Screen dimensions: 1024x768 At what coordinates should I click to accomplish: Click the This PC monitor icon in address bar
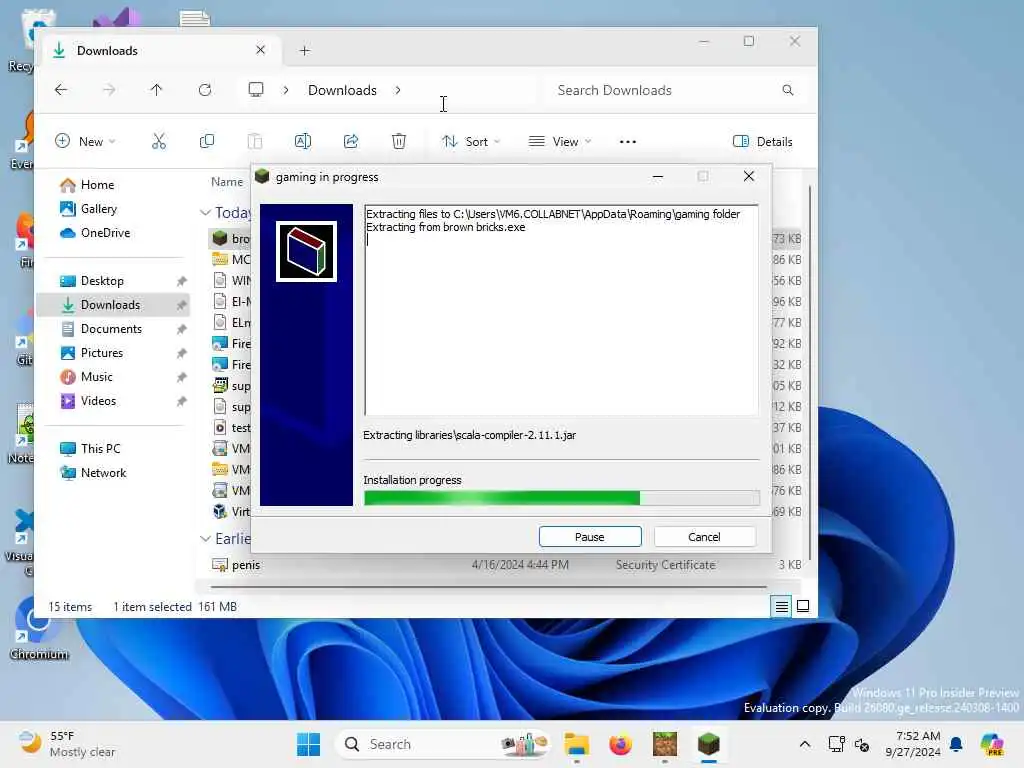(x=256, y=89)
